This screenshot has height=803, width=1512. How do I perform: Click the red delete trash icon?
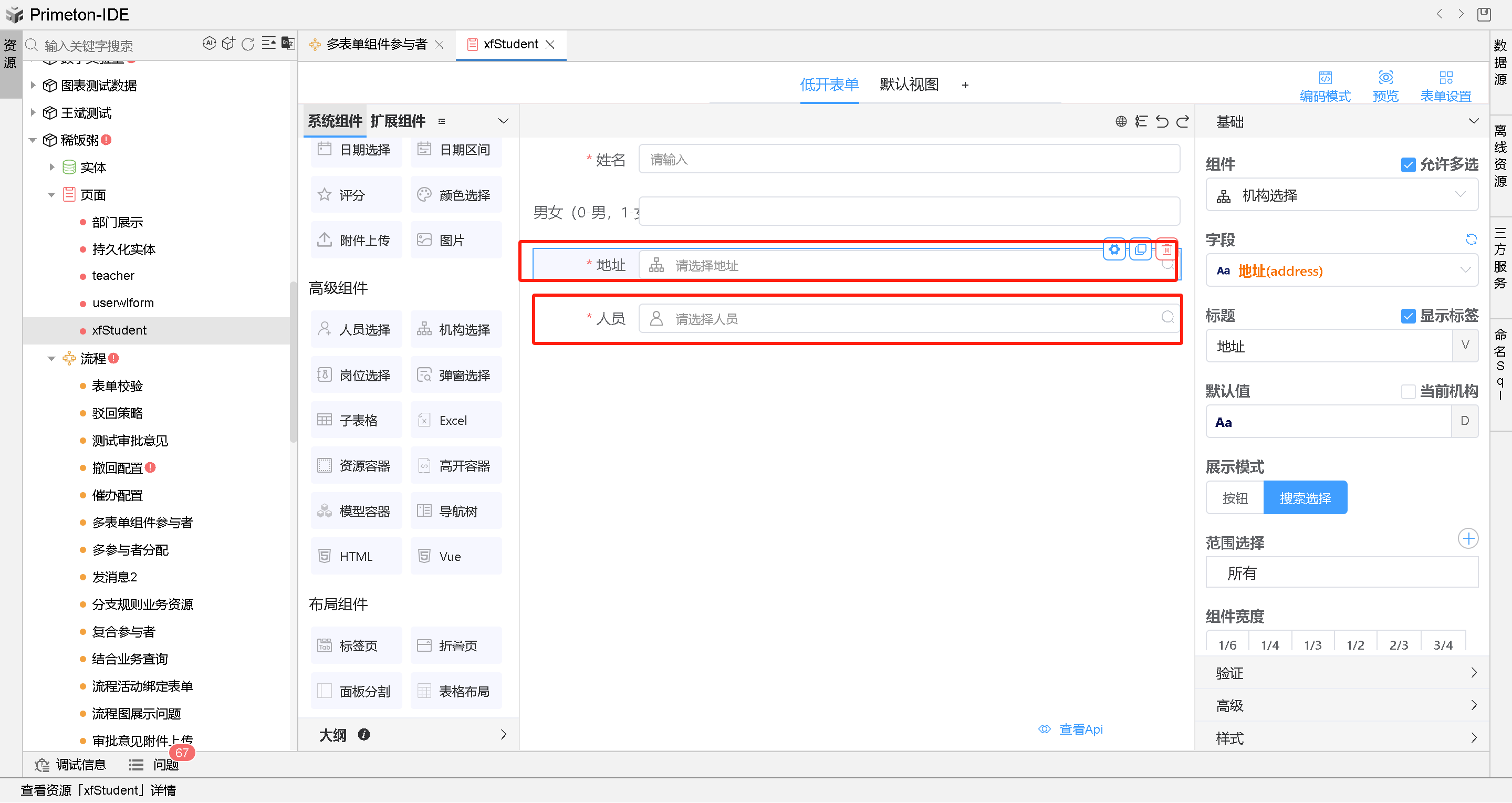tap(1166, 250)
